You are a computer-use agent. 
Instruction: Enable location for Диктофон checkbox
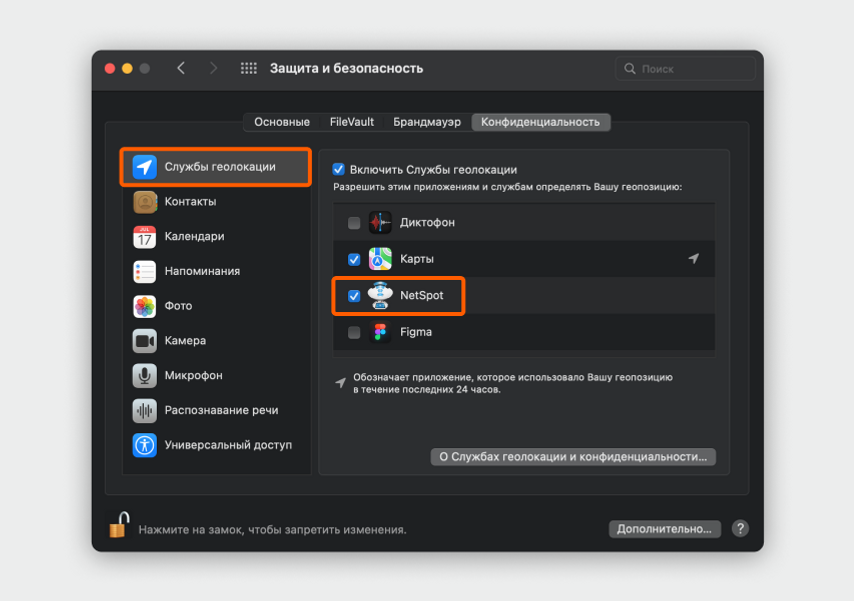point(354,223)
